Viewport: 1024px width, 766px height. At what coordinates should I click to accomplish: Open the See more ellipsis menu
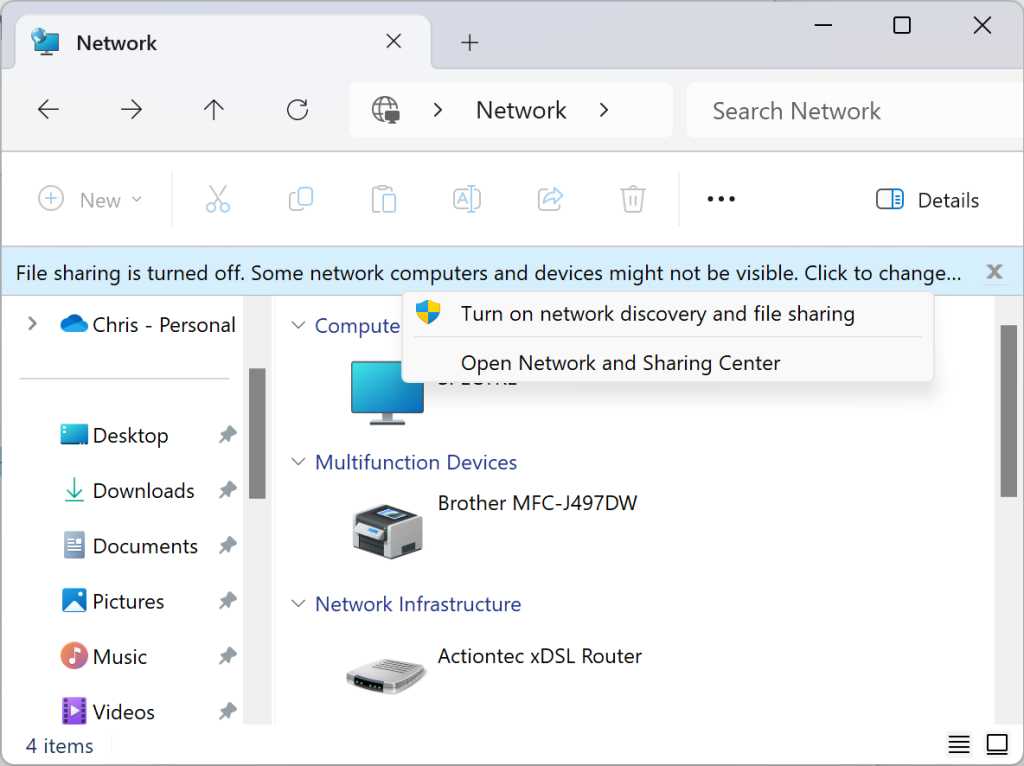(721, 199)
